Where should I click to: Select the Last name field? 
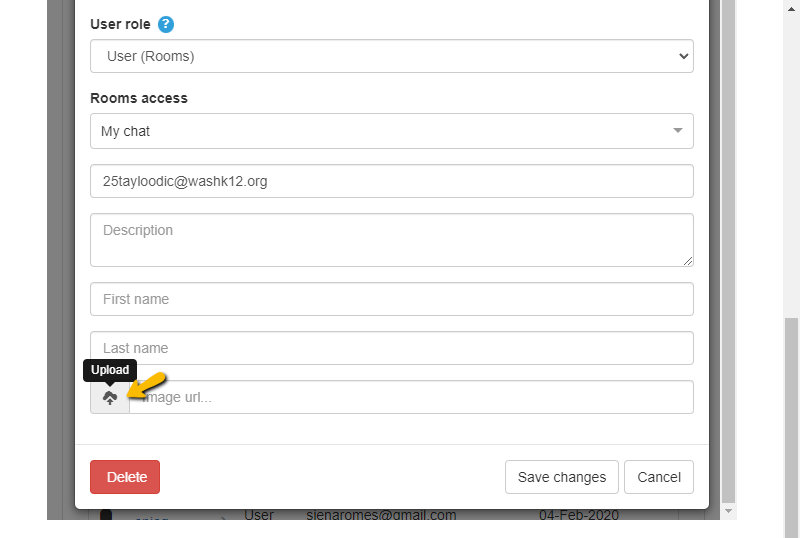tap(391, 348)
